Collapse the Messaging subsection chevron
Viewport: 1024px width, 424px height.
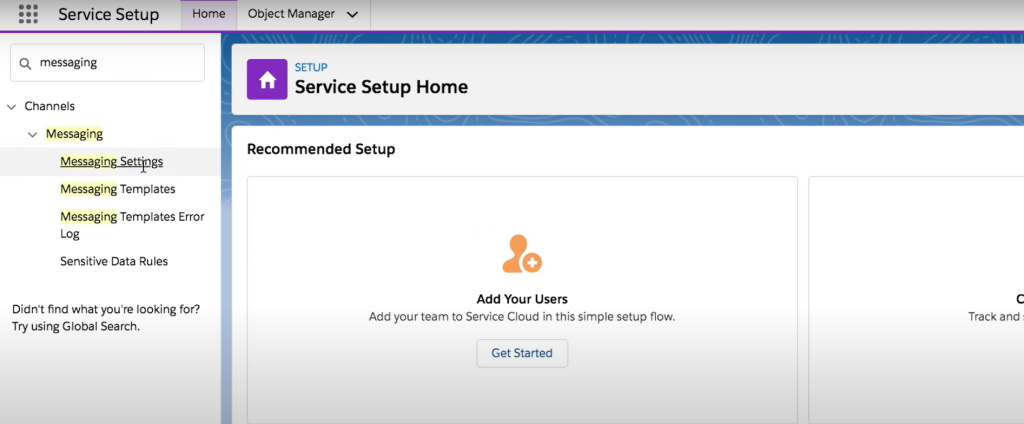tap(33, 135)
